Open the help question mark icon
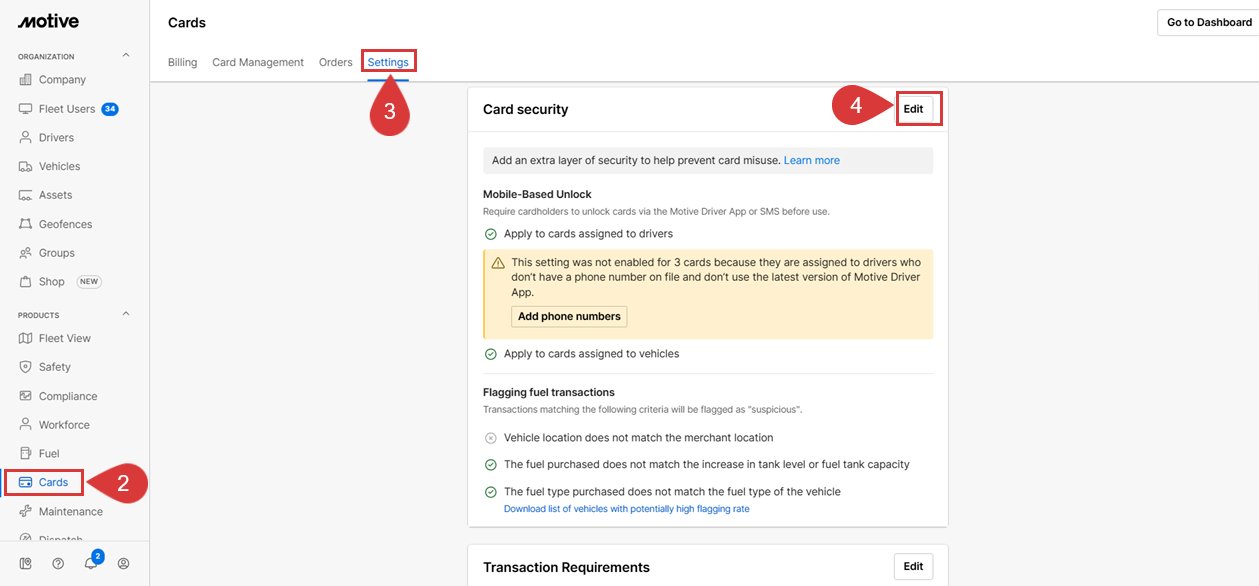 click(x=58, y=563)
